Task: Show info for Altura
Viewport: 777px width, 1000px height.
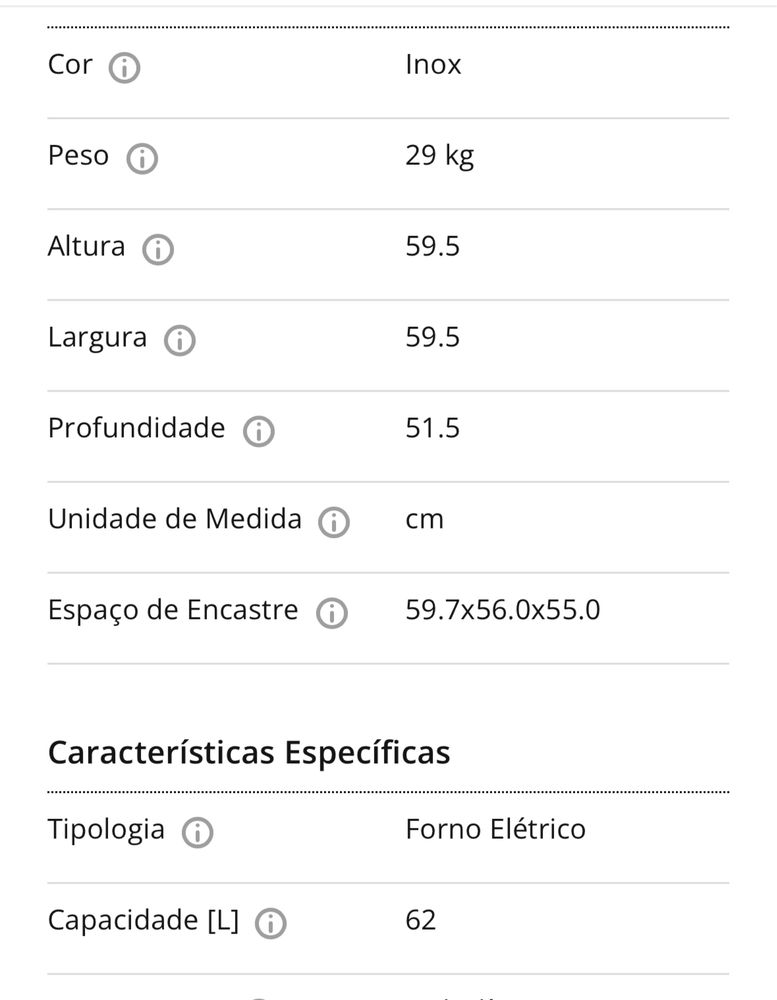Action: (x=158, y=249)
